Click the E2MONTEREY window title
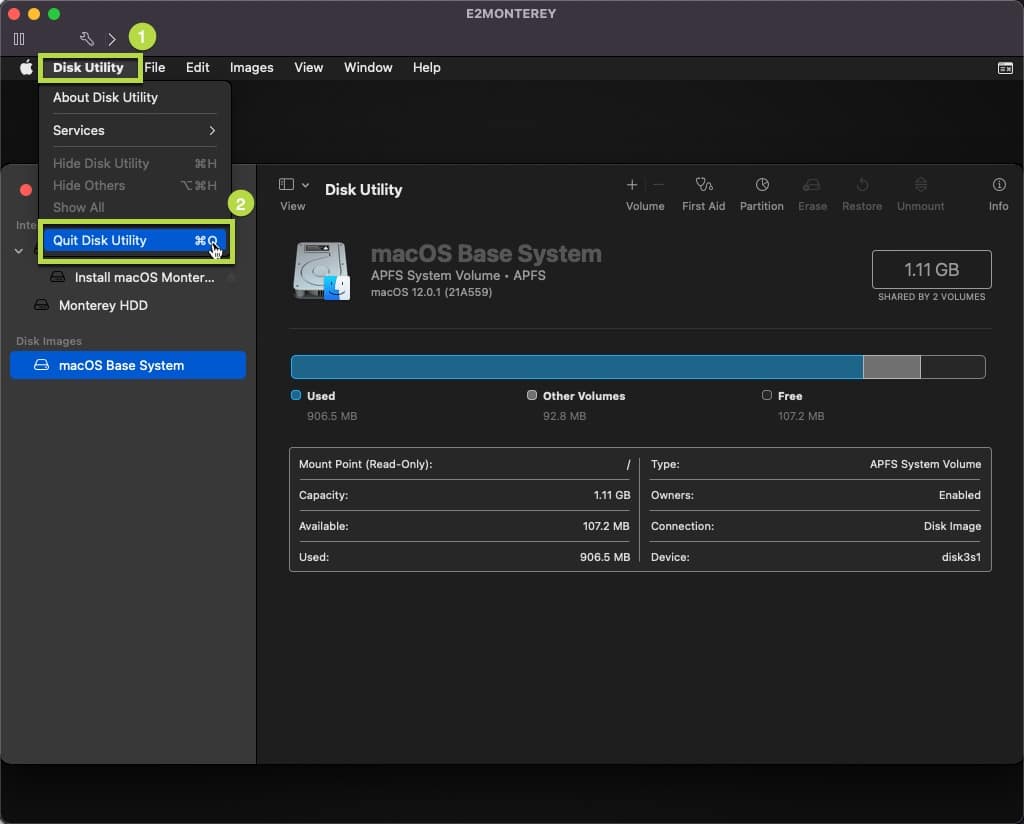1024x824 pixels. (x=511, y=14)
